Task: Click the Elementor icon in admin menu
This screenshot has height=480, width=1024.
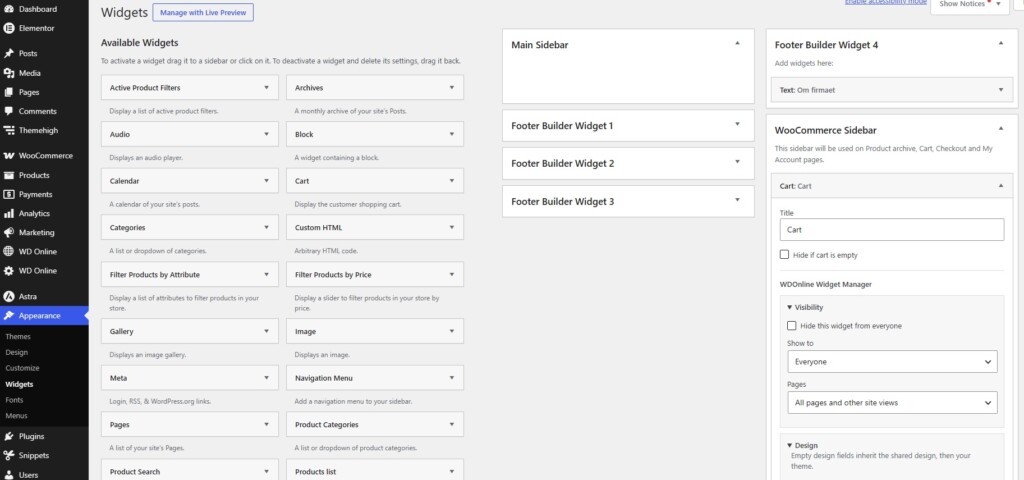Action: tap(9, 28)
